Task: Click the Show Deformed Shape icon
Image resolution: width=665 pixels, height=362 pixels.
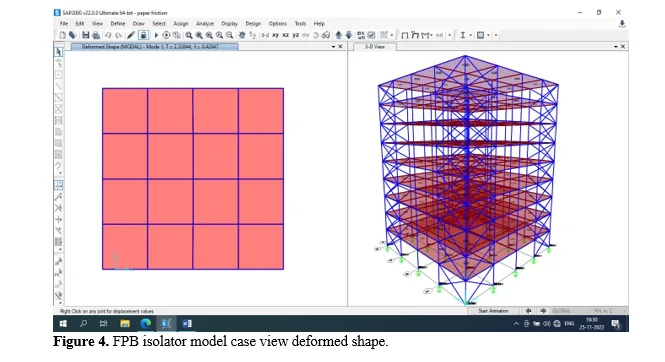Action: 415,35
